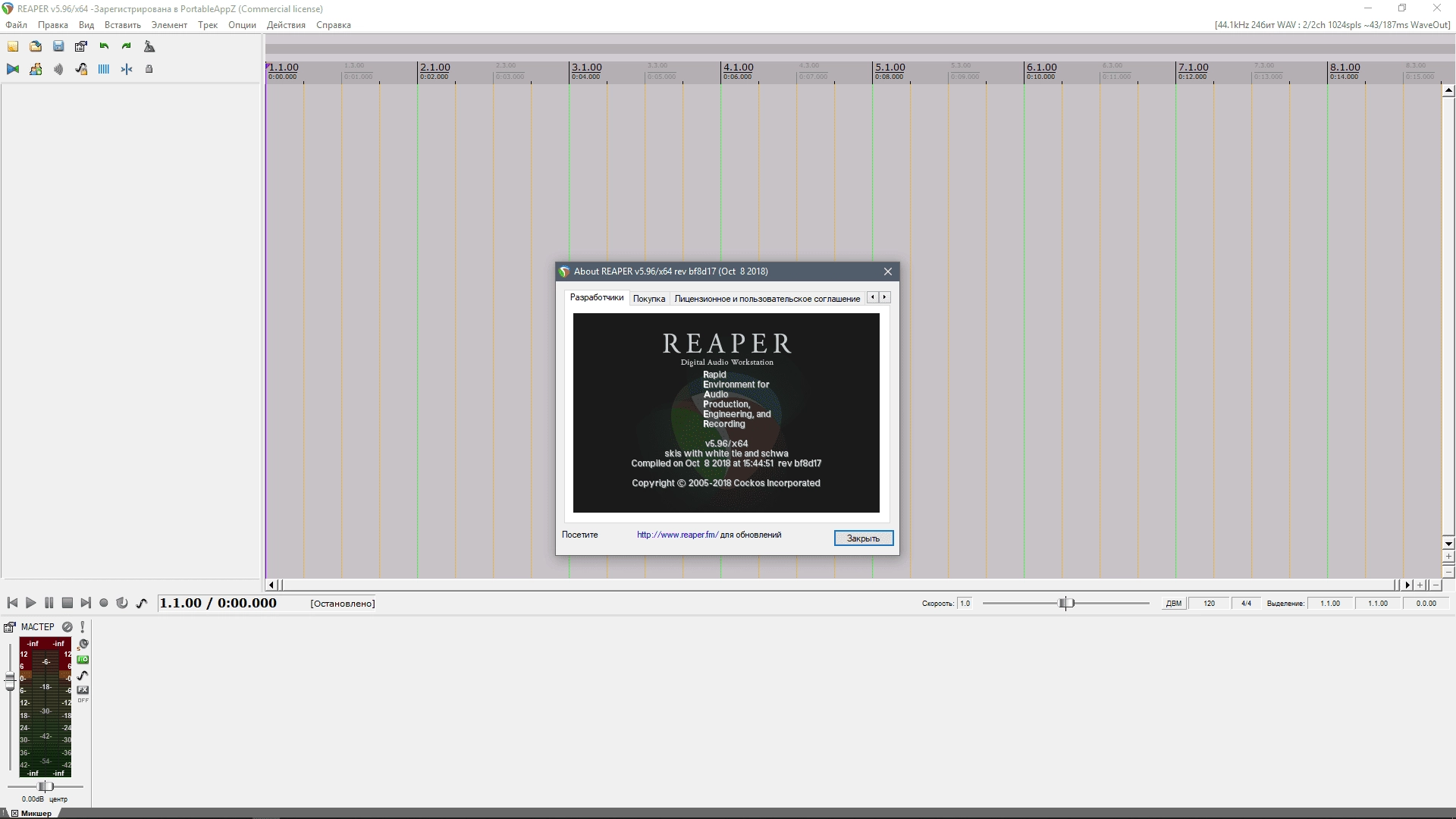This screenshot has height=819, width=1456.
Task: Open the Правка menu
Action: click(x=53, y=25)
